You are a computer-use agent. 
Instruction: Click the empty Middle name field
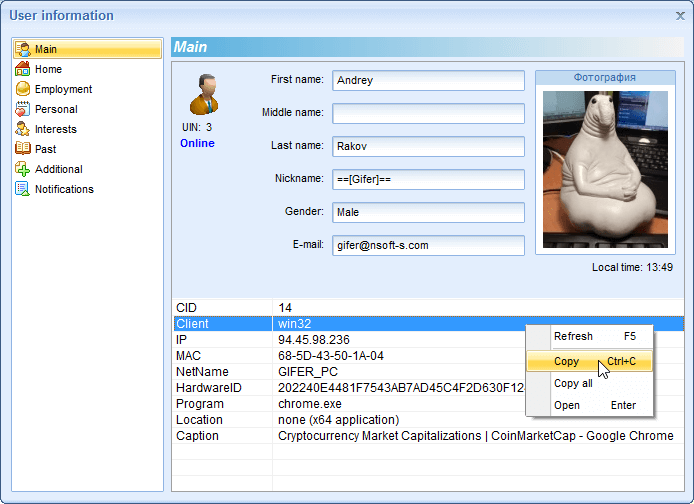click(x=428, y=113)
